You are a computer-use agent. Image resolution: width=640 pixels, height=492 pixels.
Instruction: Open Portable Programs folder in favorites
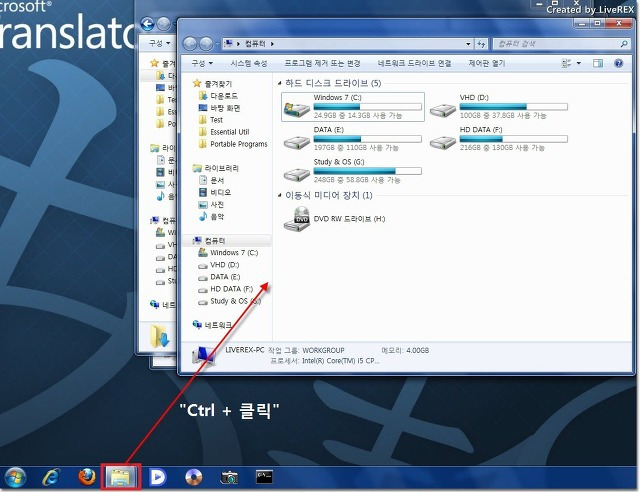pos(239,144)
